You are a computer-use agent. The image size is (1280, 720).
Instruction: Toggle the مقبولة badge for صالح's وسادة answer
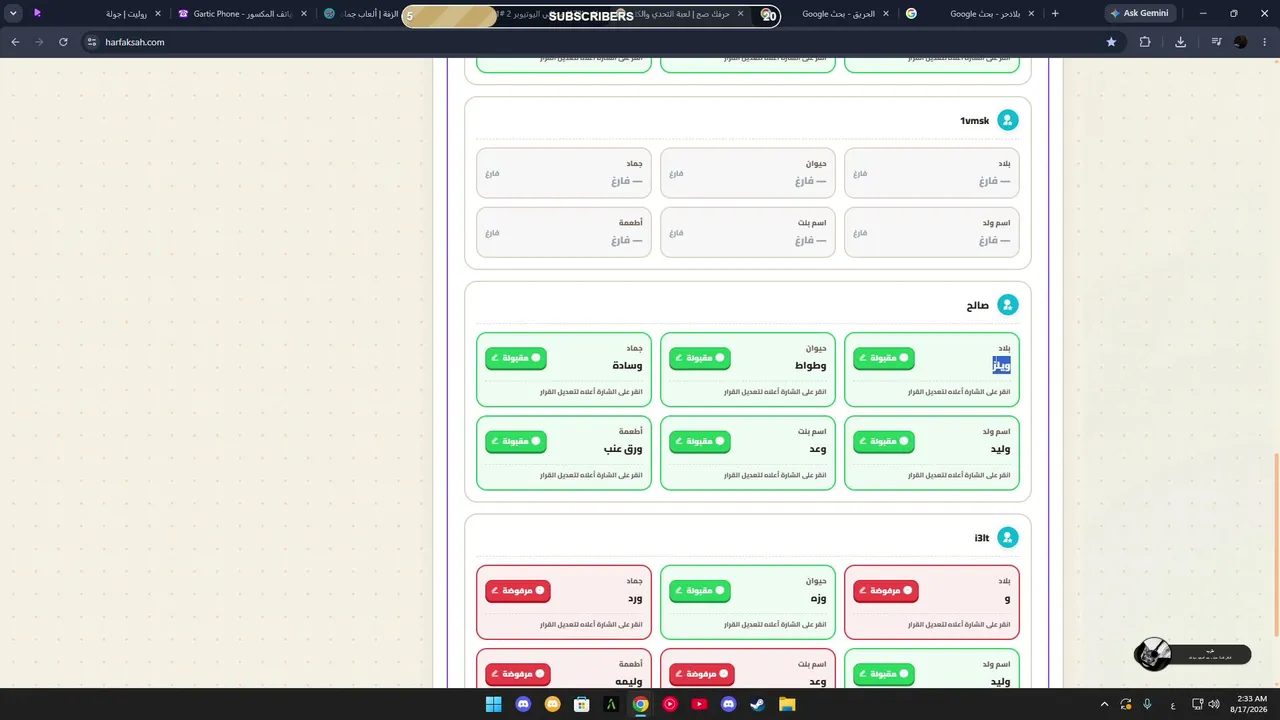(x=516, y=358)
